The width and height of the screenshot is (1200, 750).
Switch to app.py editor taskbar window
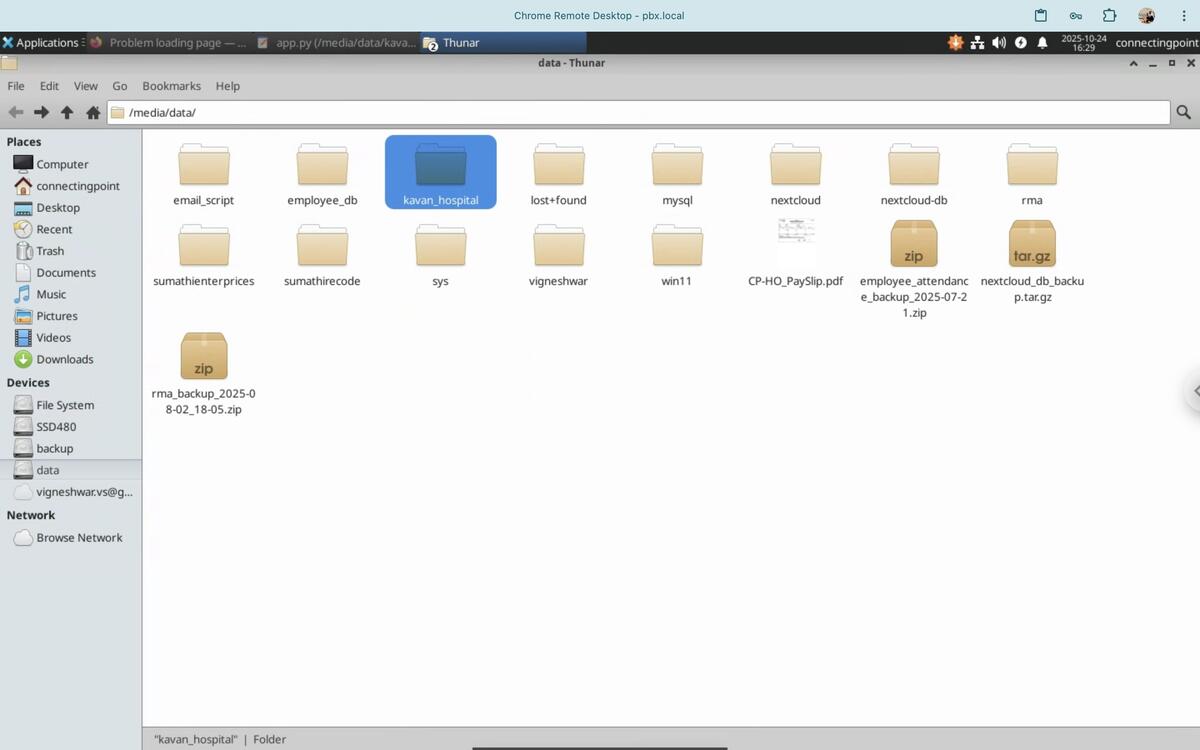pos(335,43)
